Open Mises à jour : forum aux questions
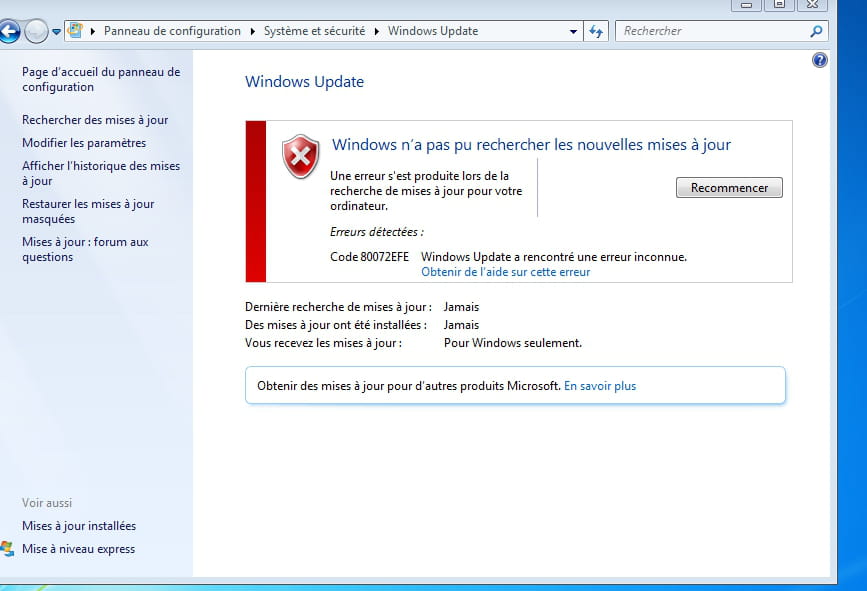The image size is (867, 591). tap(85, 249)
